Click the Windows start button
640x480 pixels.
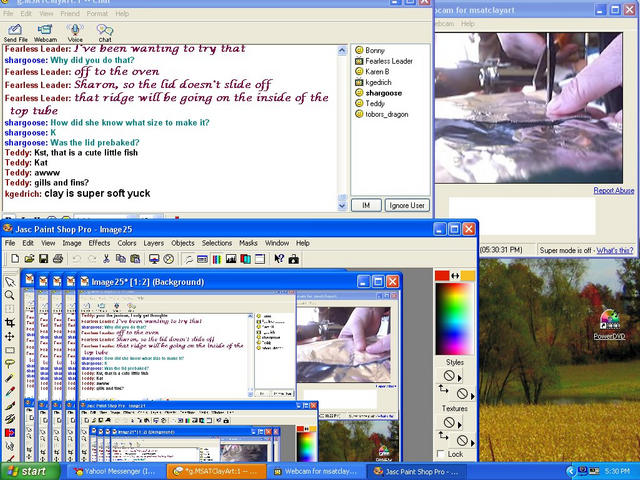point(29,471)
